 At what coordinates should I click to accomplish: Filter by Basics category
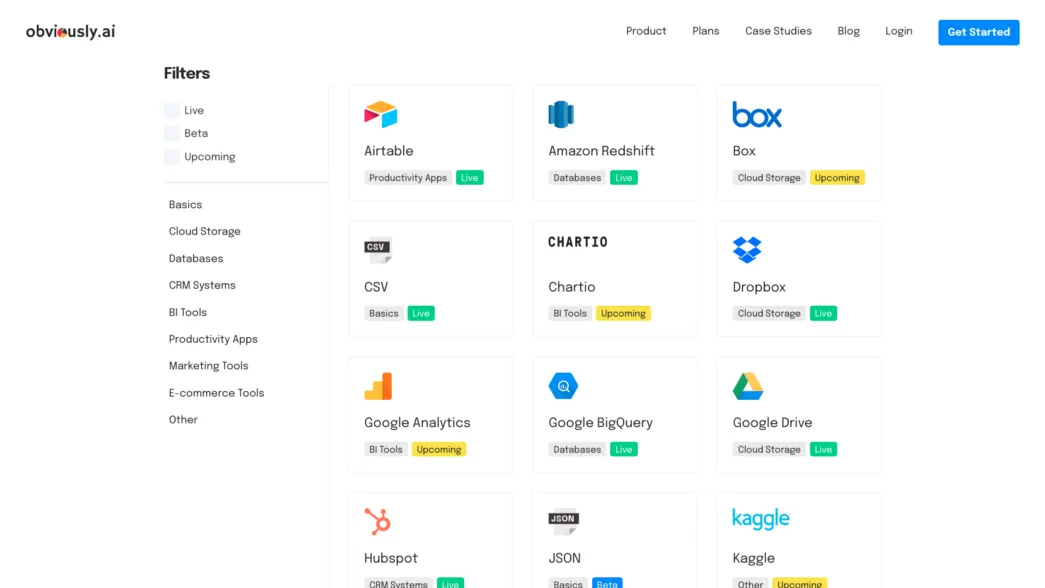pos(185,205)
